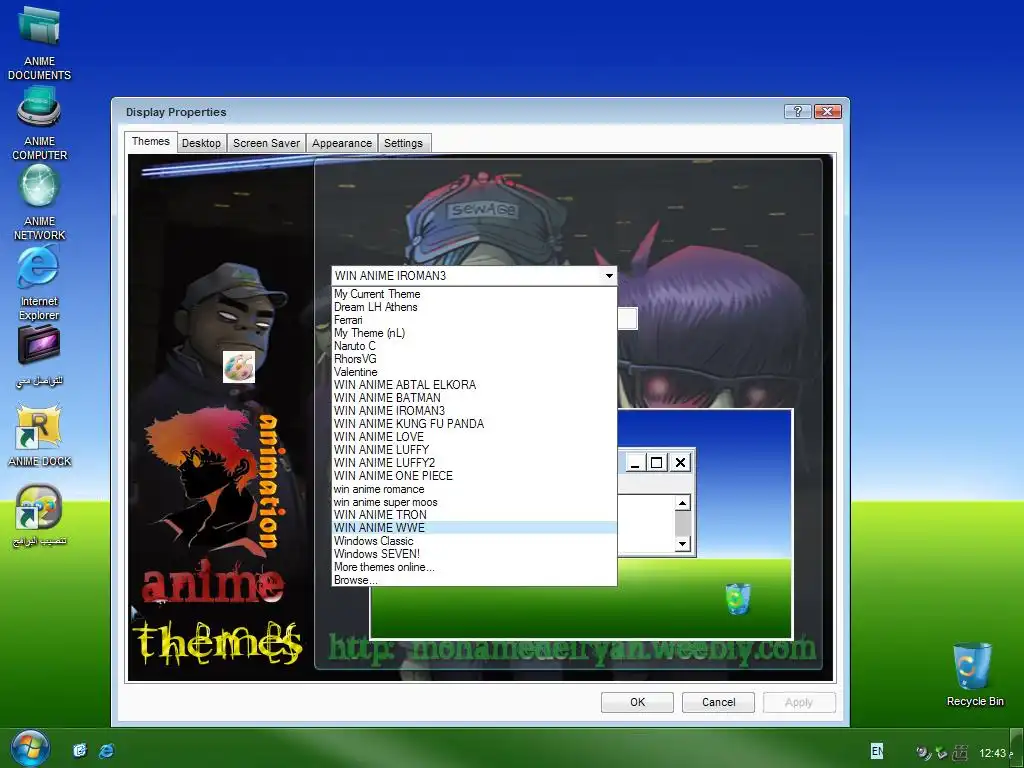The image size is (1024, 768).
Task: Click the Windows Start orb
Action: (30, 749)
